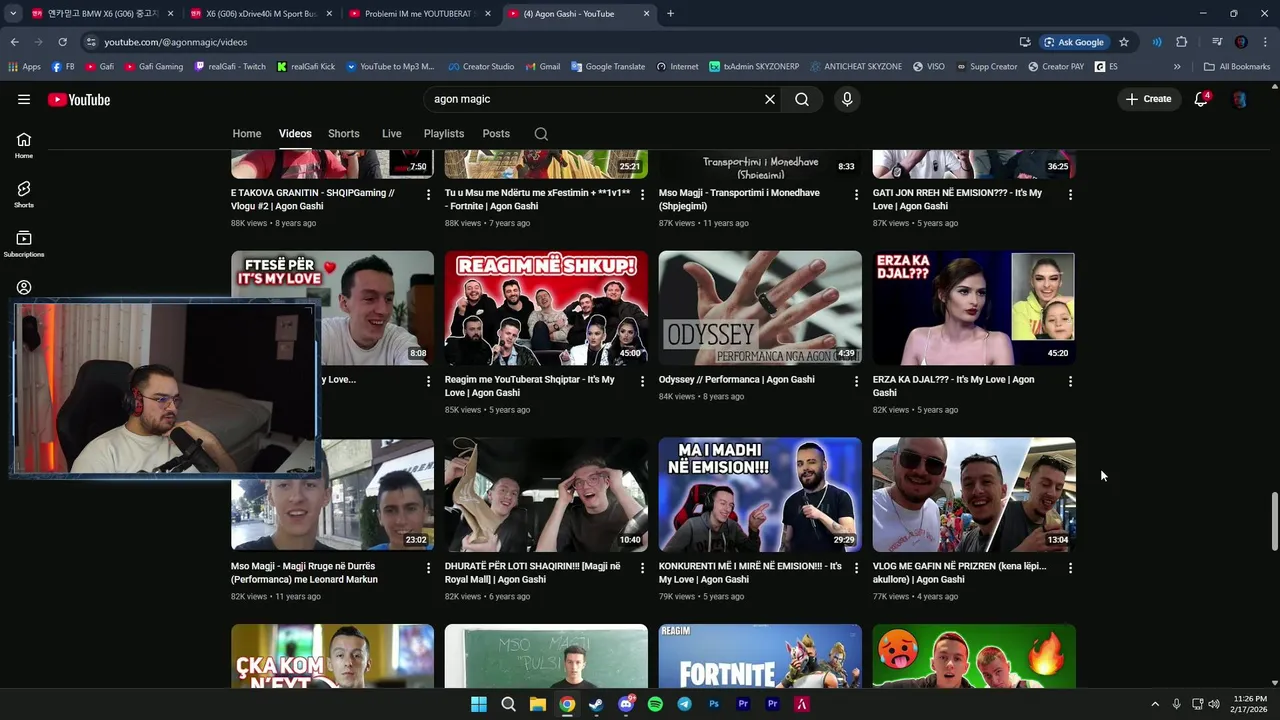Open taskbar clock showing 11:26 PM
Screen dimensions: 1280x720
(x=1250, y=704)
